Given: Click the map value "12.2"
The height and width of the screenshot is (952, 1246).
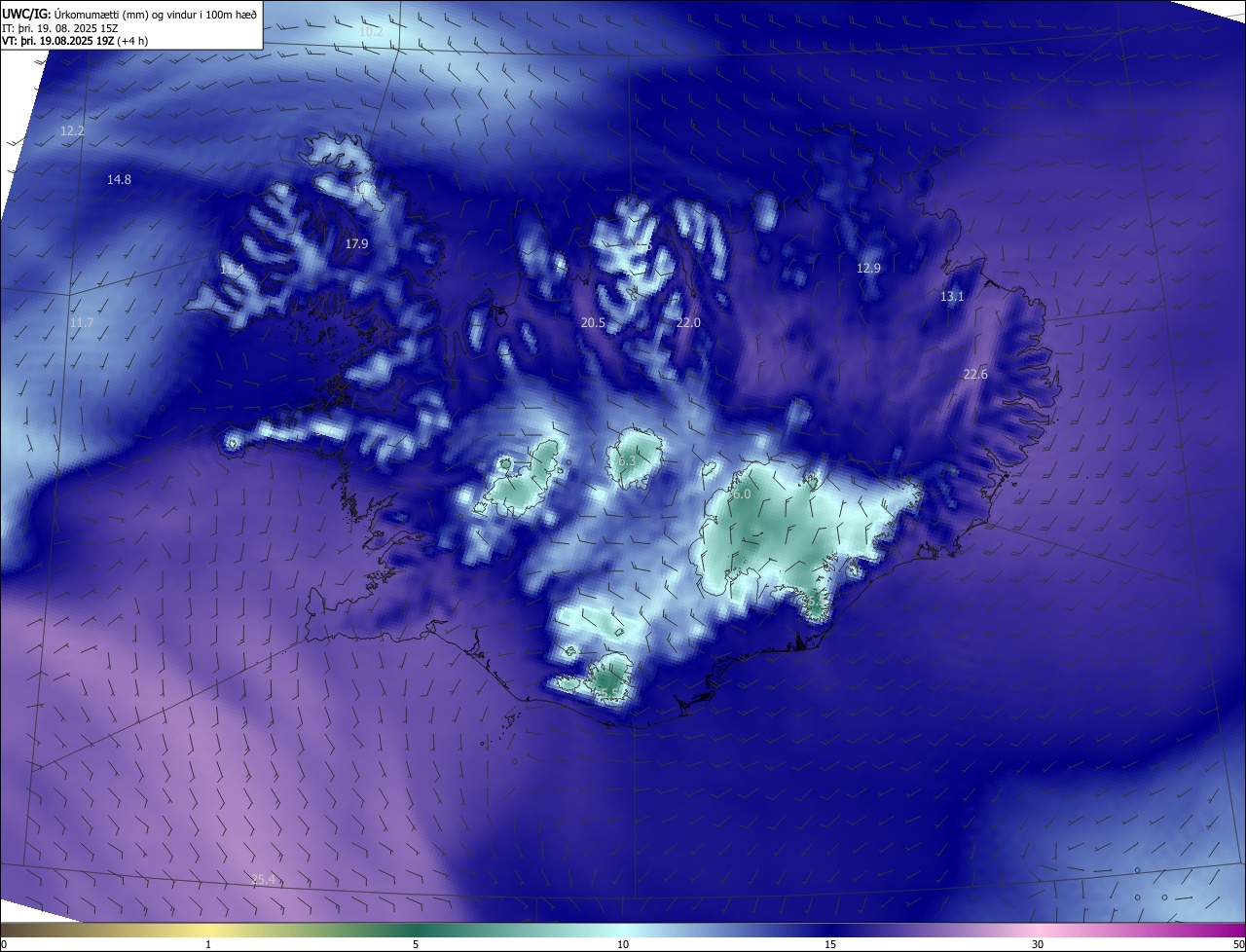Looking at the screenshot, I should tap(72, 130).
